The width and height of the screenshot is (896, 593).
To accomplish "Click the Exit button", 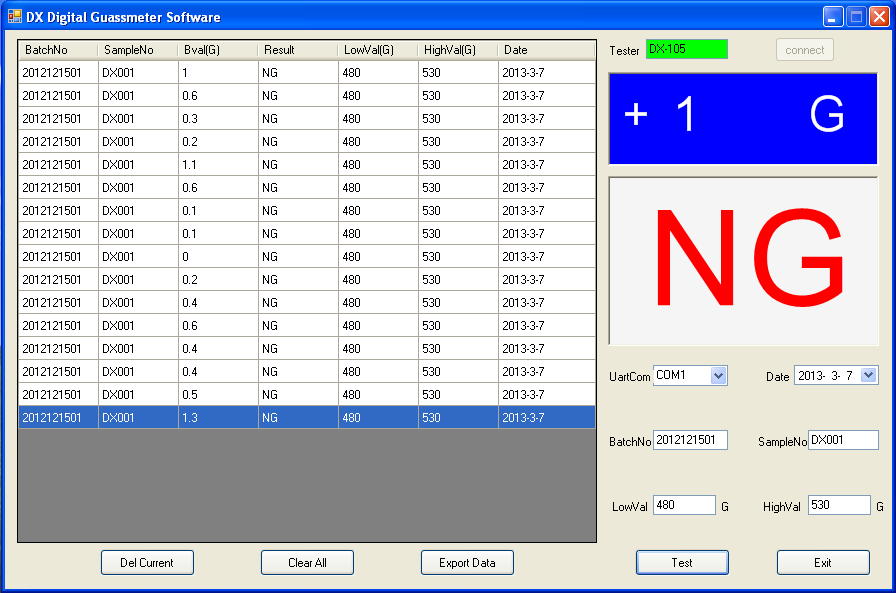I will pos(823,563).
